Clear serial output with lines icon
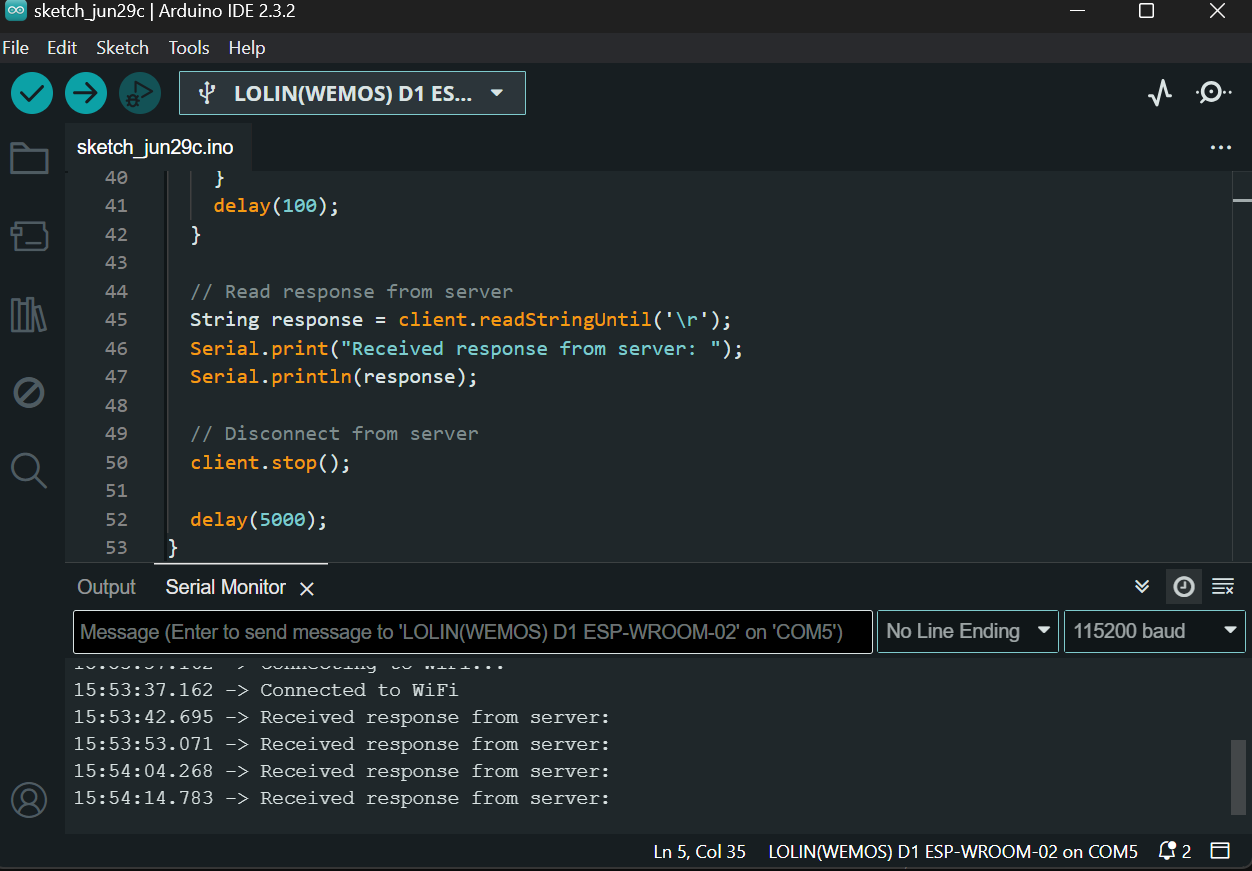The width and height of the screenshot is (1252, 871). coord(1222,587)
